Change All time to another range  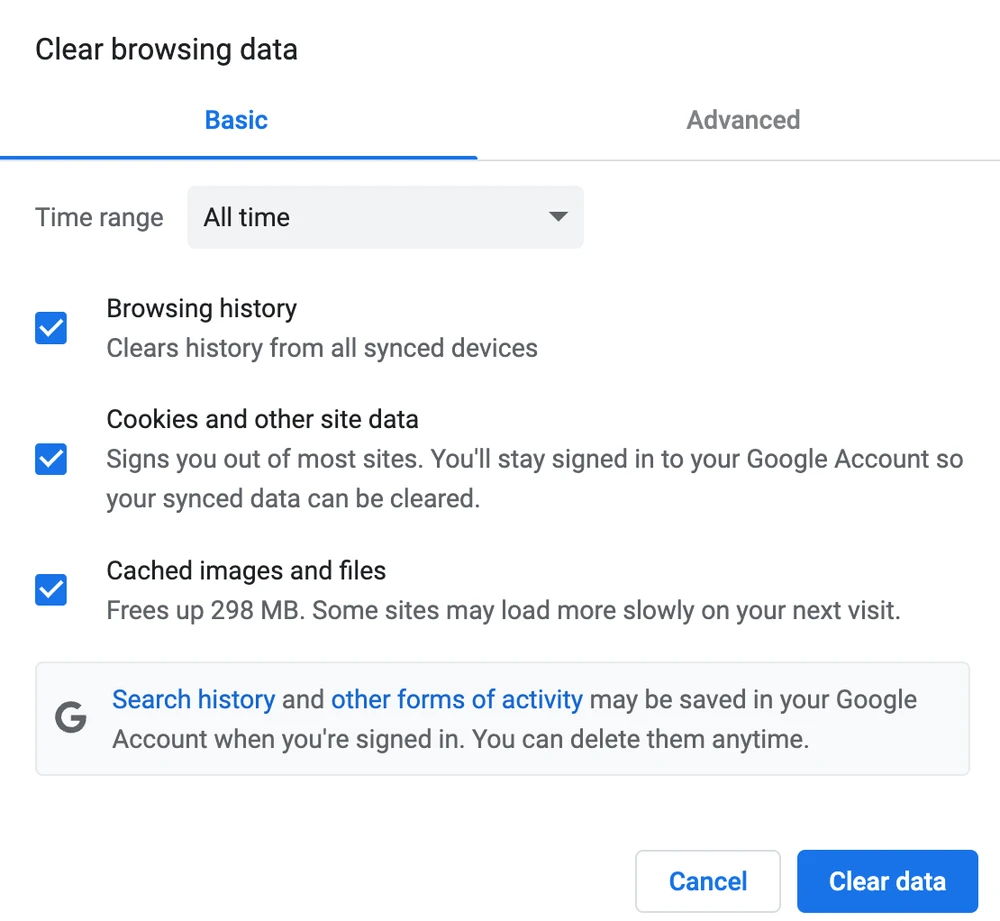coord(385,217)
